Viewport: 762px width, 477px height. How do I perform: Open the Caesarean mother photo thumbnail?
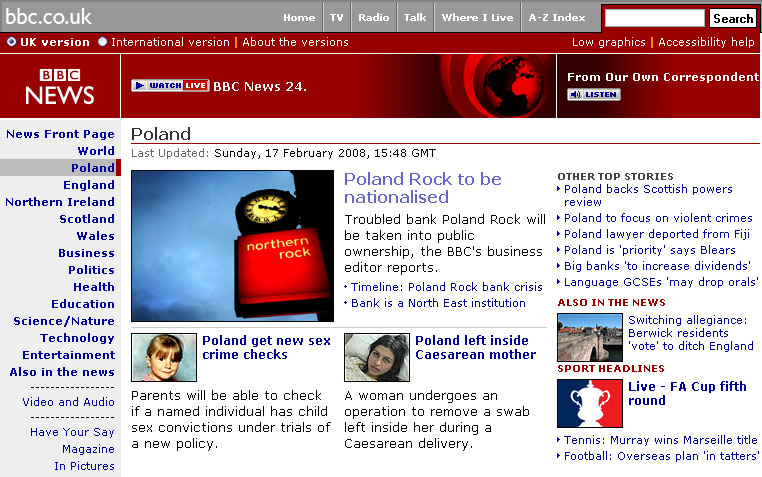coord(377,358)
